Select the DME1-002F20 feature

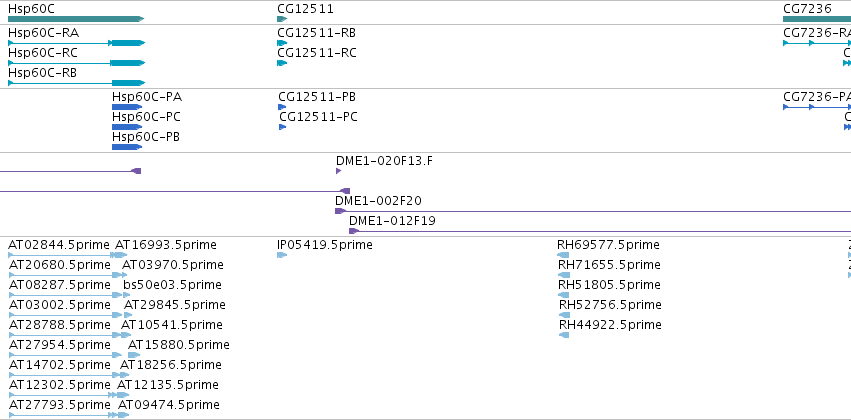click(593, 211)
